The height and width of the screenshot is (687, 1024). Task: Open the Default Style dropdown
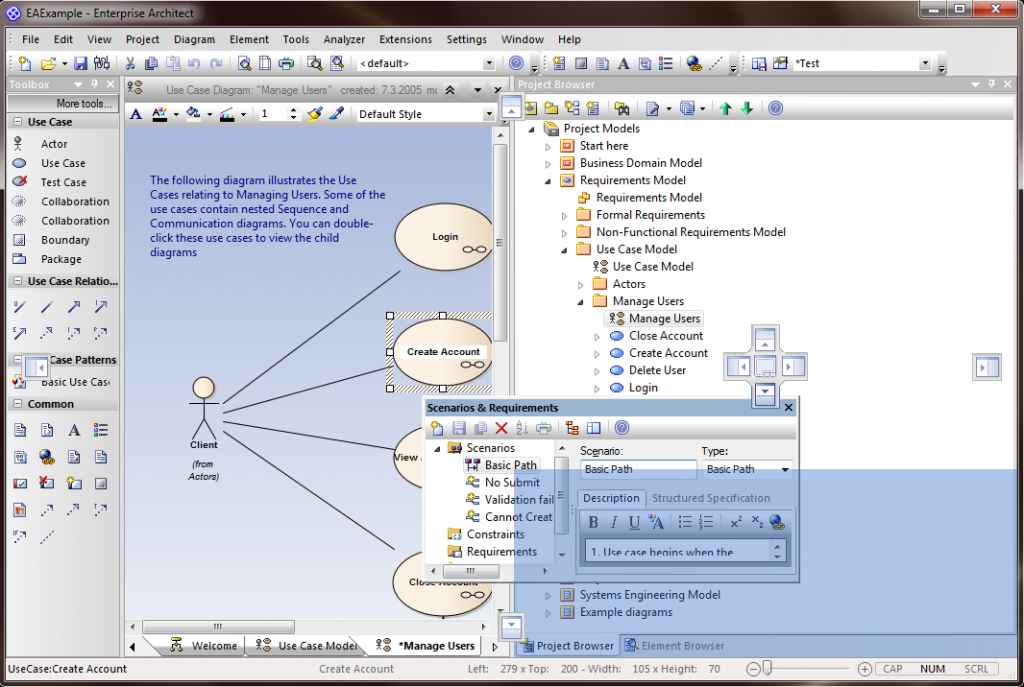[x=488, y=114]
